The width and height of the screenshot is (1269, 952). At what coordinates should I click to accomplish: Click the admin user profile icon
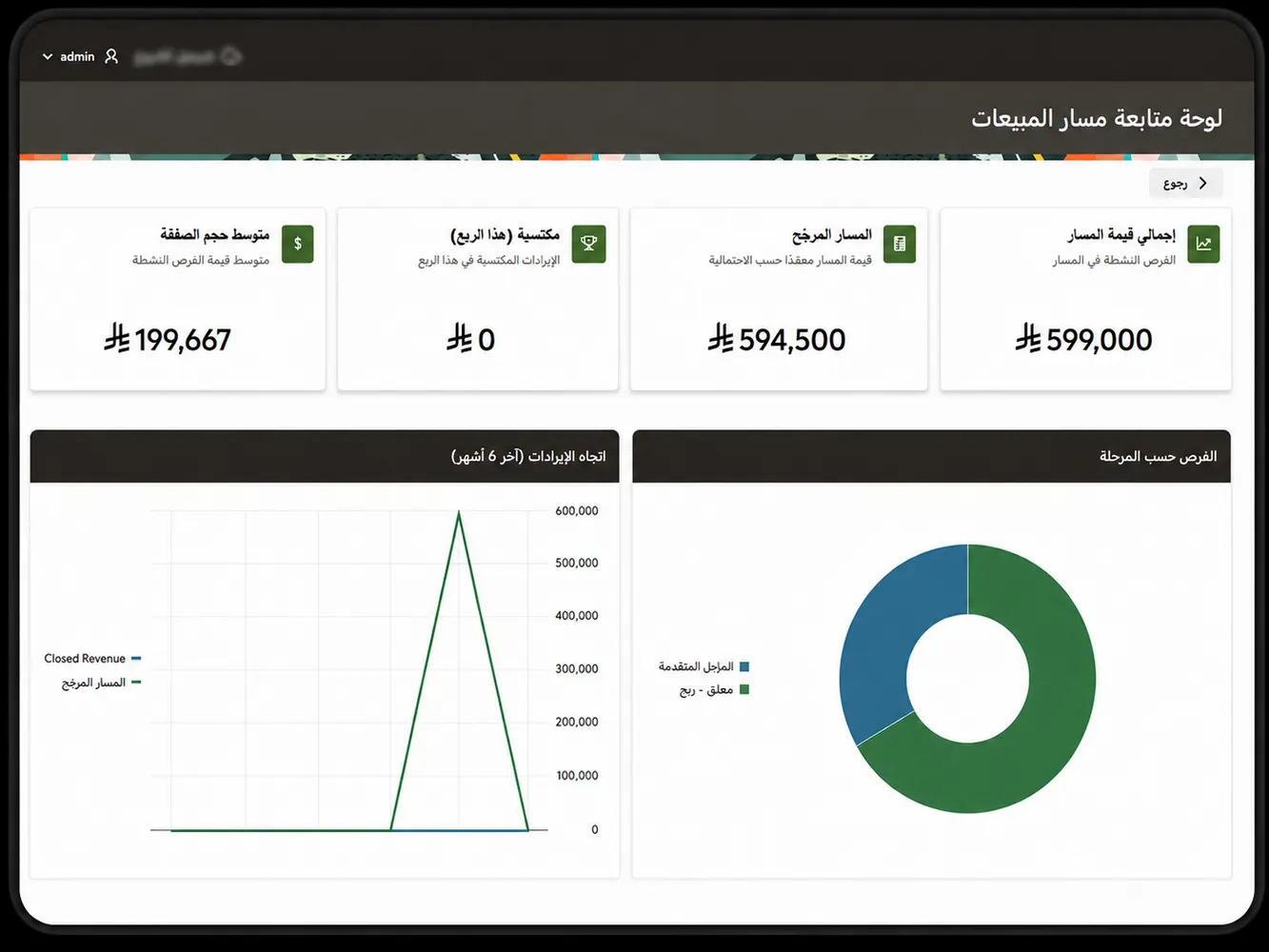[111, 56]
